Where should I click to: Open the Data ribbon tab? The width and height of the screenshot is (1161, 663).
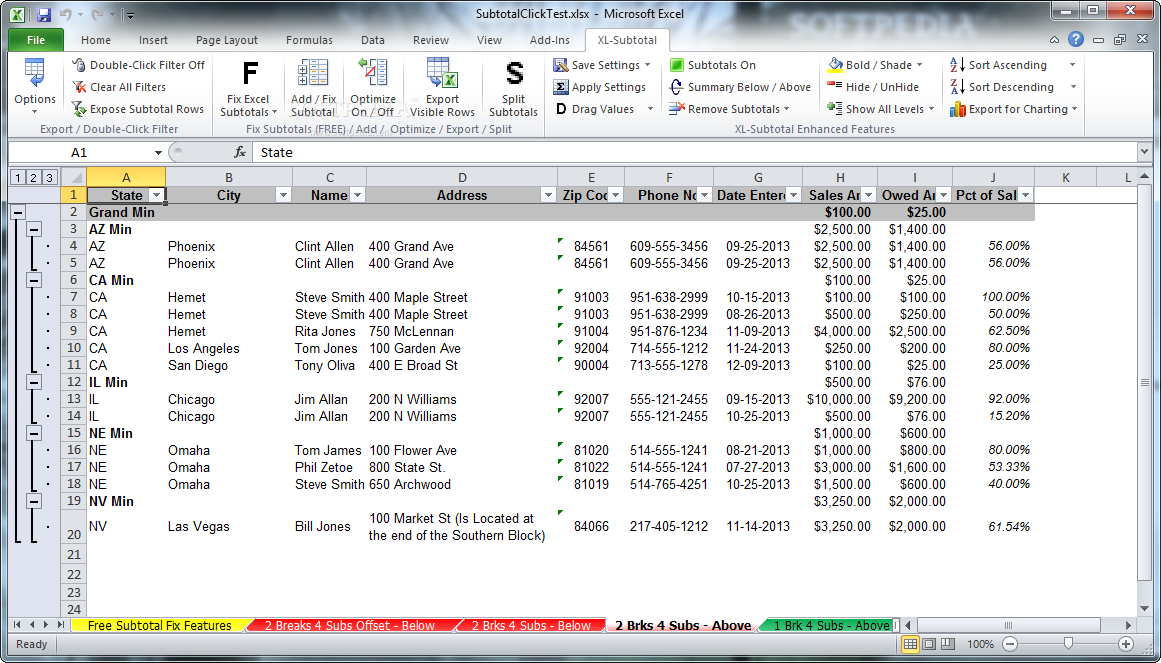point(372,40)
